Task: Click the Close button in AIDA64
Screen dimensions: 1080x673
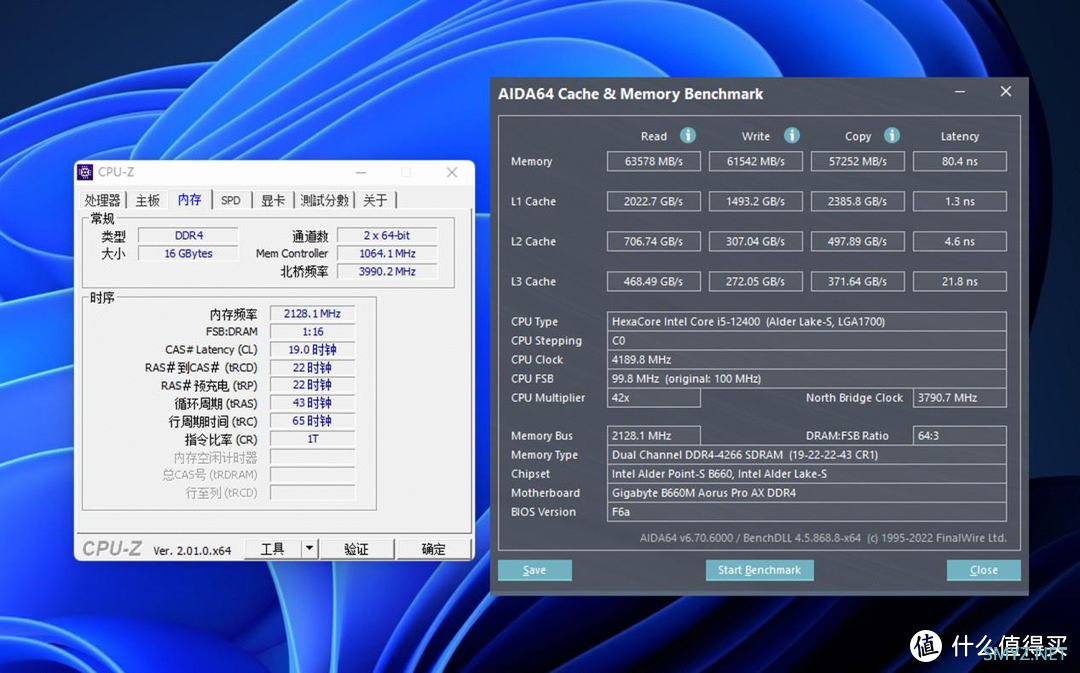Action: click(984, 570)
